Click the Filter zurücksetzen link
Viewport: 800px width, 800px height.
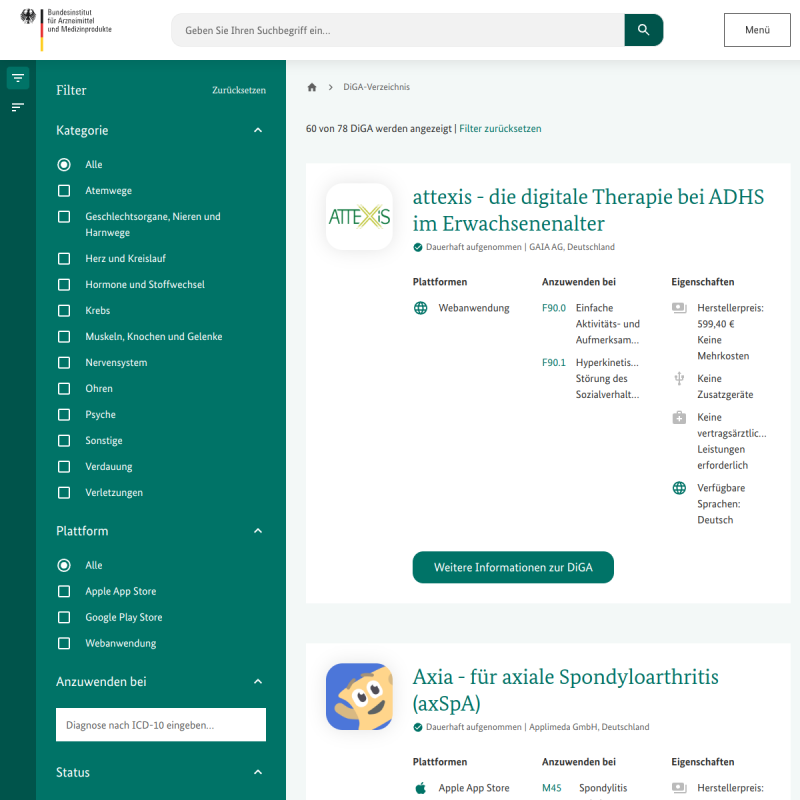[500, 129]
